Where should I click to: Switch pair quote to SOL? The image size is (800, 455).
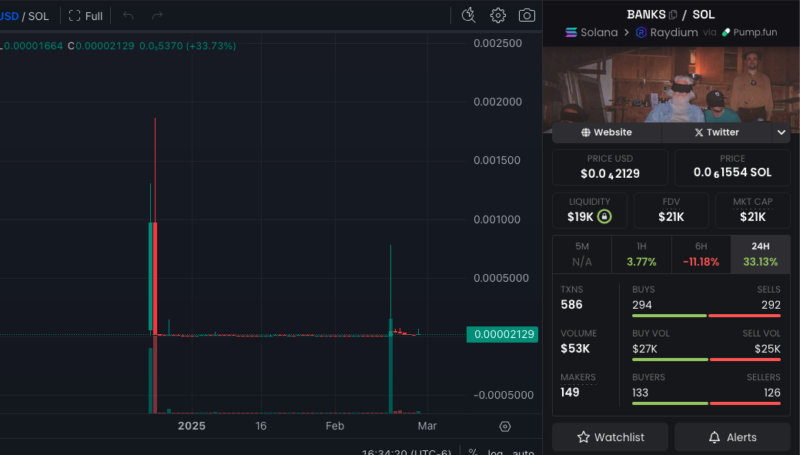point(38,16)
